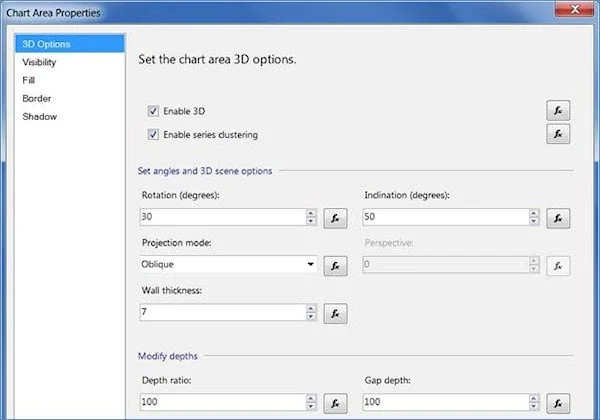Go to the Border page
600x420 pixels.
[x=70, y=98]
